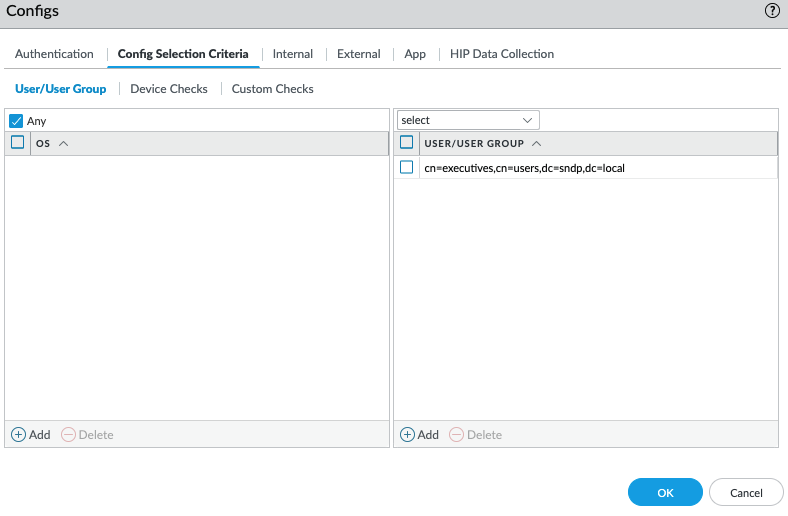Uncheck the Any checkbox
The height and width of the screenshot is (516, 788).
[x=16, y=121]
